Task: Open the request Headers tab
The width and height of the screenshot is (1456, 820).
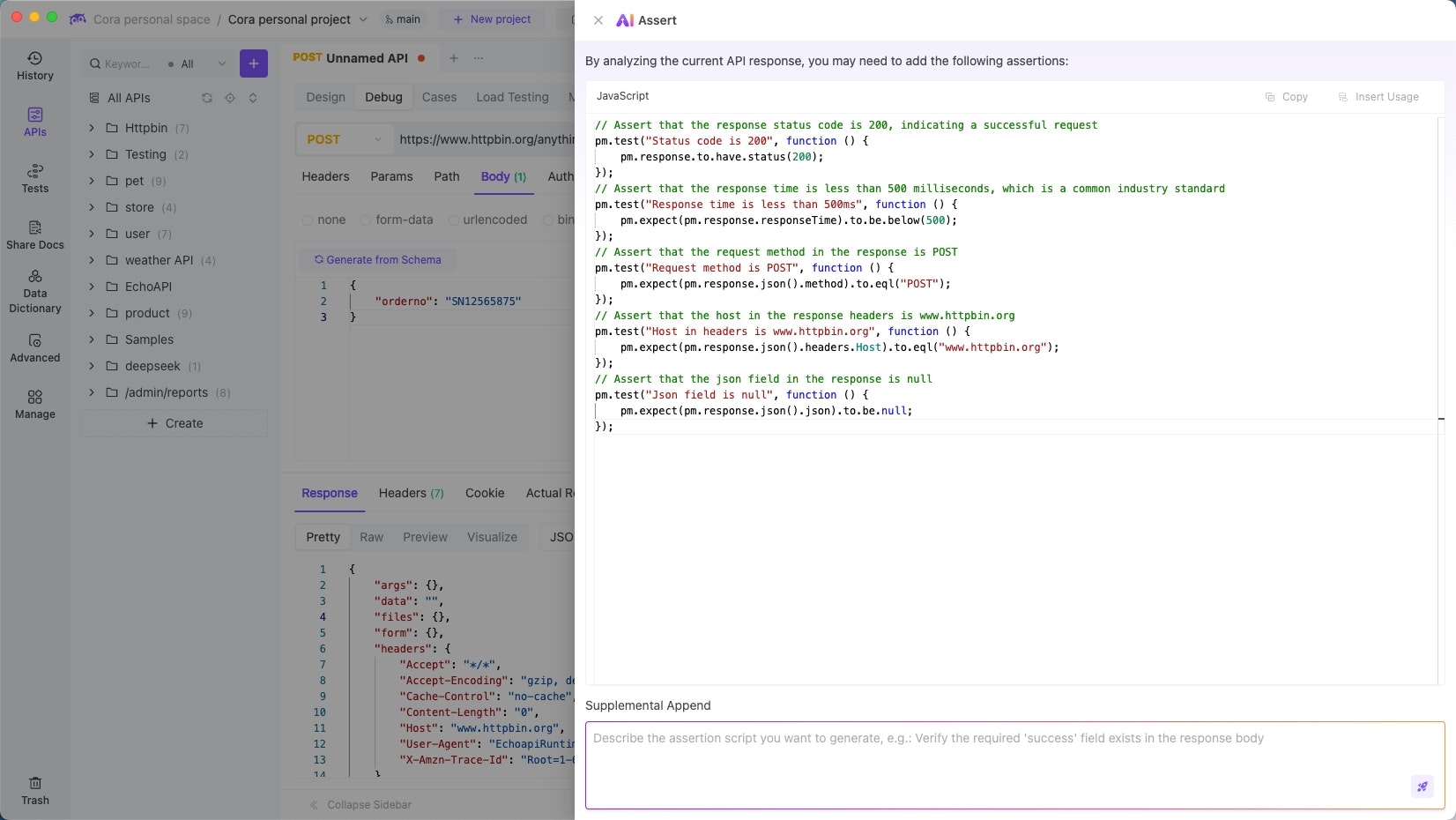Action: 326,176
